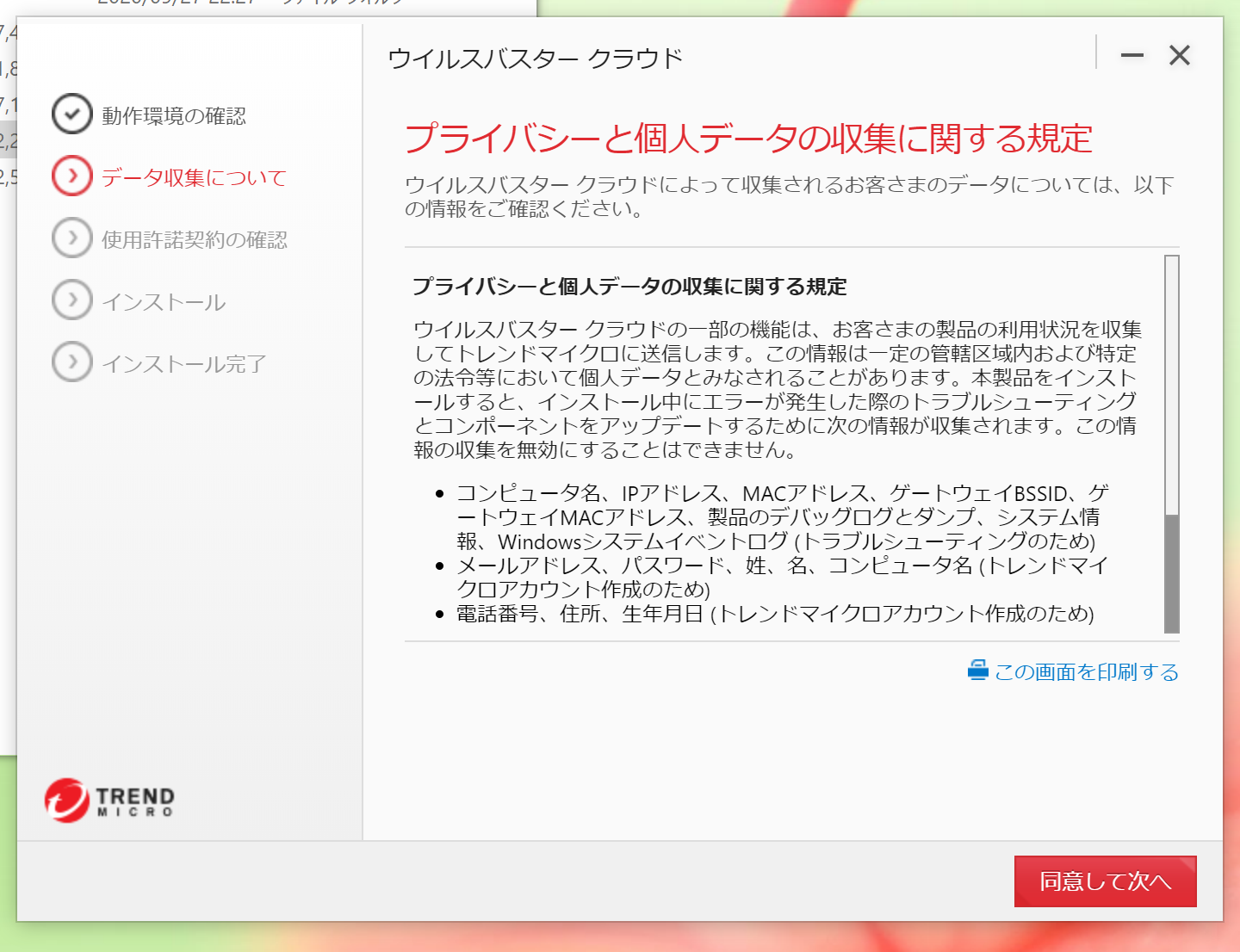
Task: Click the 同意して次へ button
Action: (x=1105, y=881)
